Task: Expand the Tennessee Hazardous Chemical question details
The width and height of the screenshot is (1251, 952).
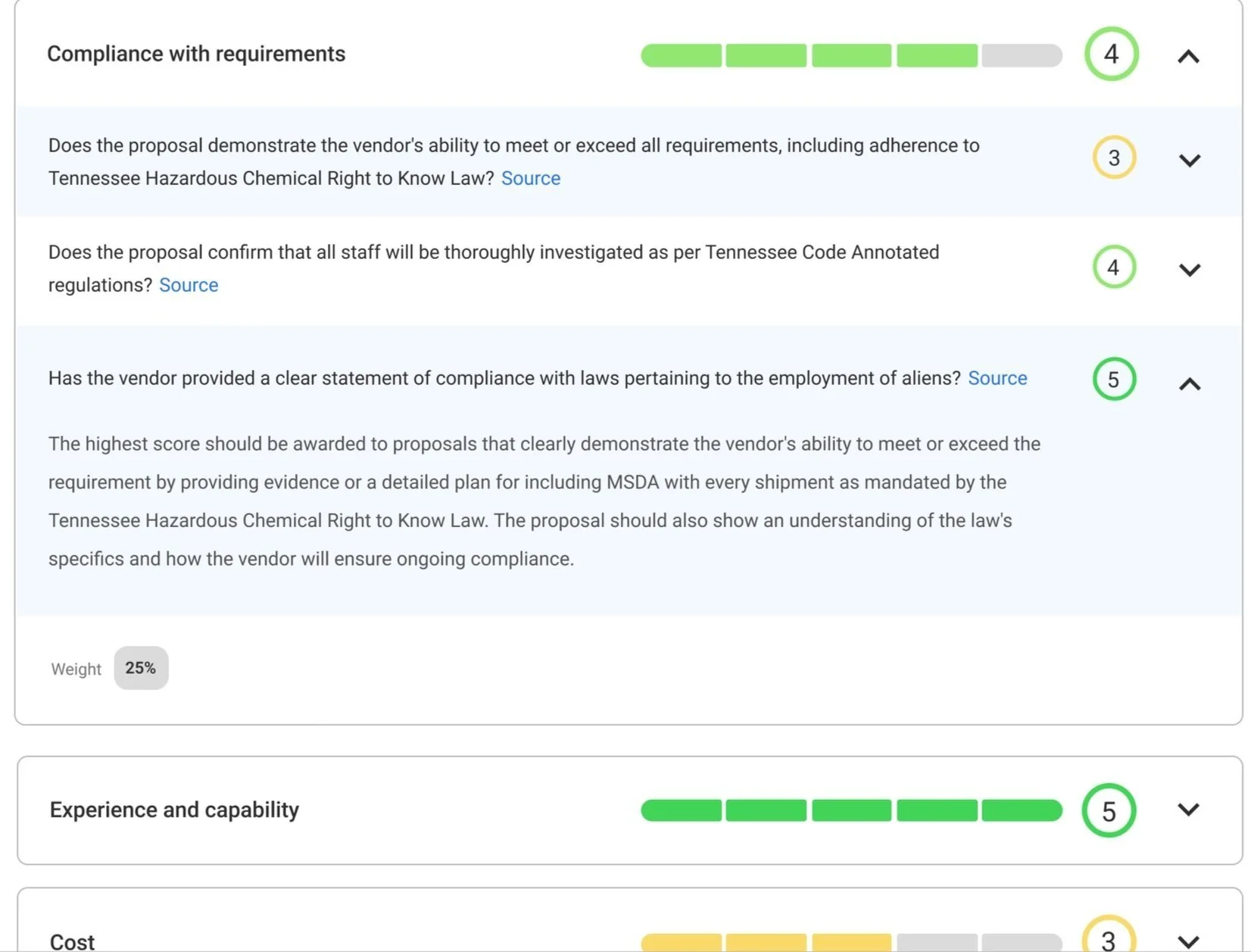Action: tap(1190, 161)
